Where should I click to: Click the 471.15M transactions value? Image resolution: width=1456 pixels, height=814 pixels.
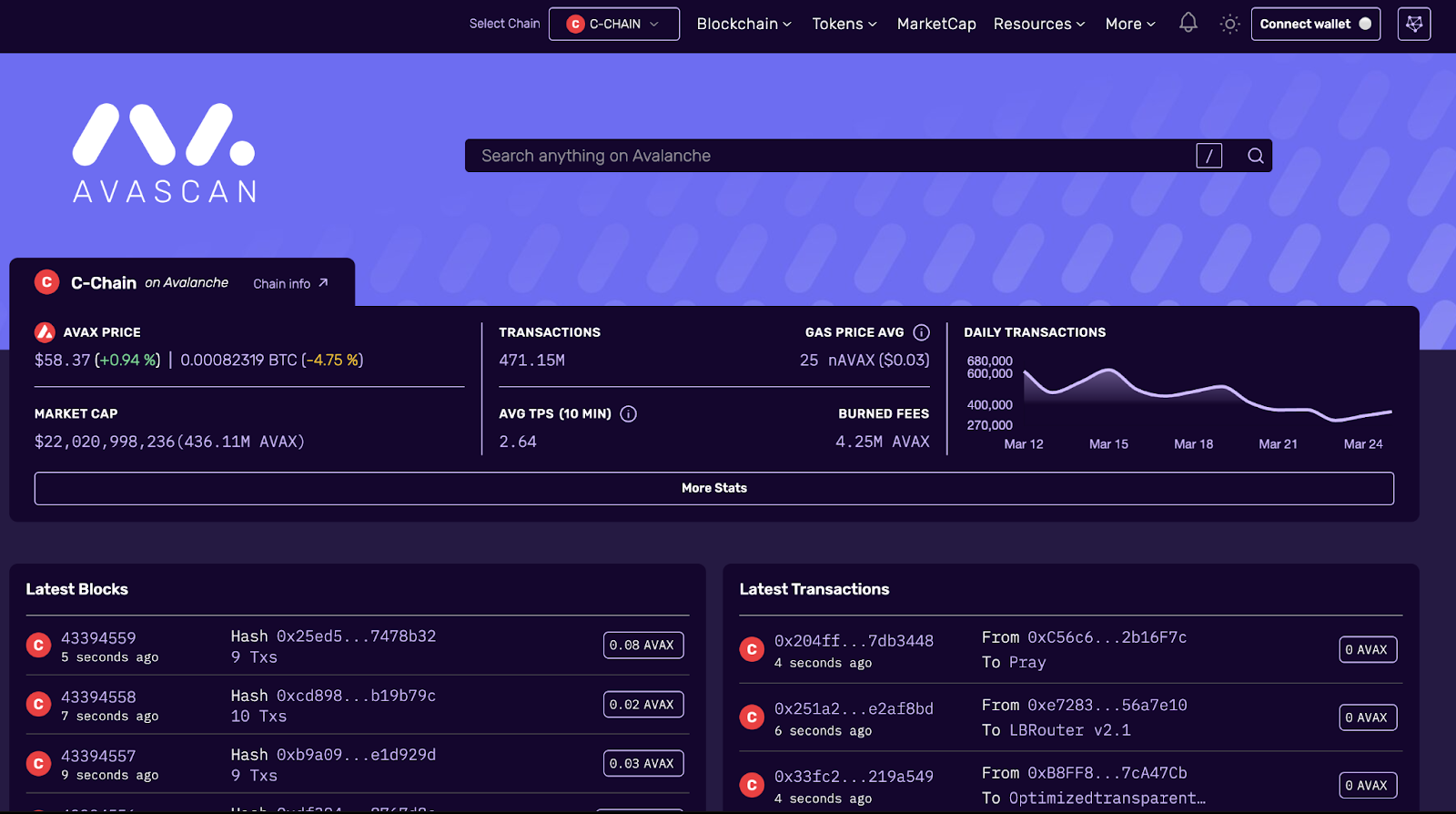(x=532, y=361)
